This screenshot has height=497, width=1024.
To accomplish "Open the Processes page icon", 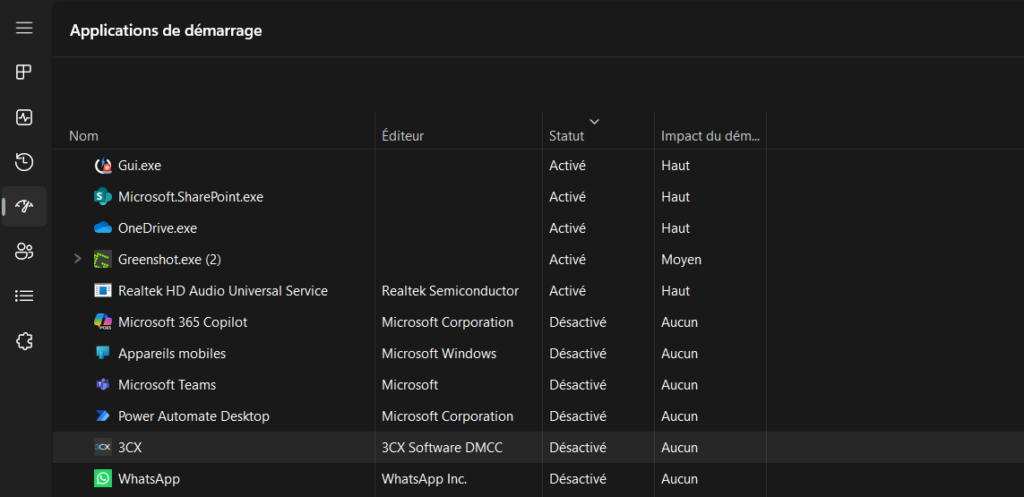I will point(25,72).
